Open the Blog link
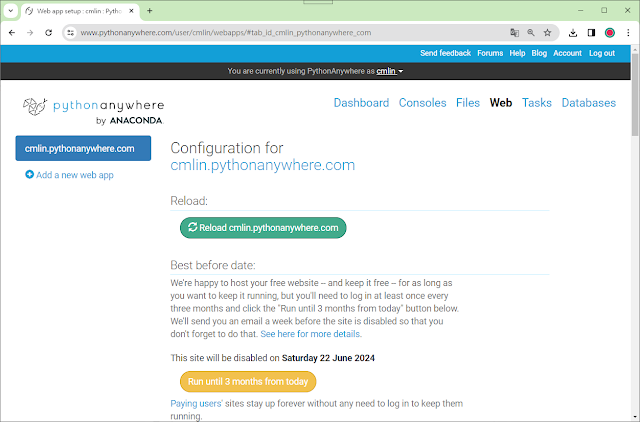This screenshot has height=422, width=640. point(539,53)
